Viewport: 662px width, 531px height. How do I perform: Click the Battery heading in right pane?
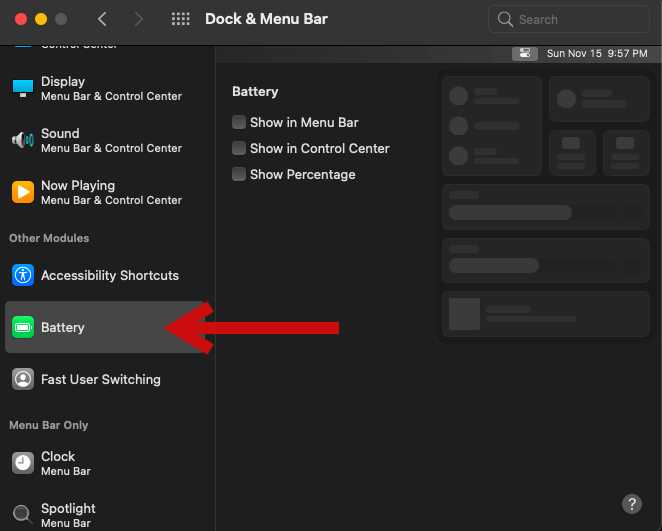click(x=255, y=92)
